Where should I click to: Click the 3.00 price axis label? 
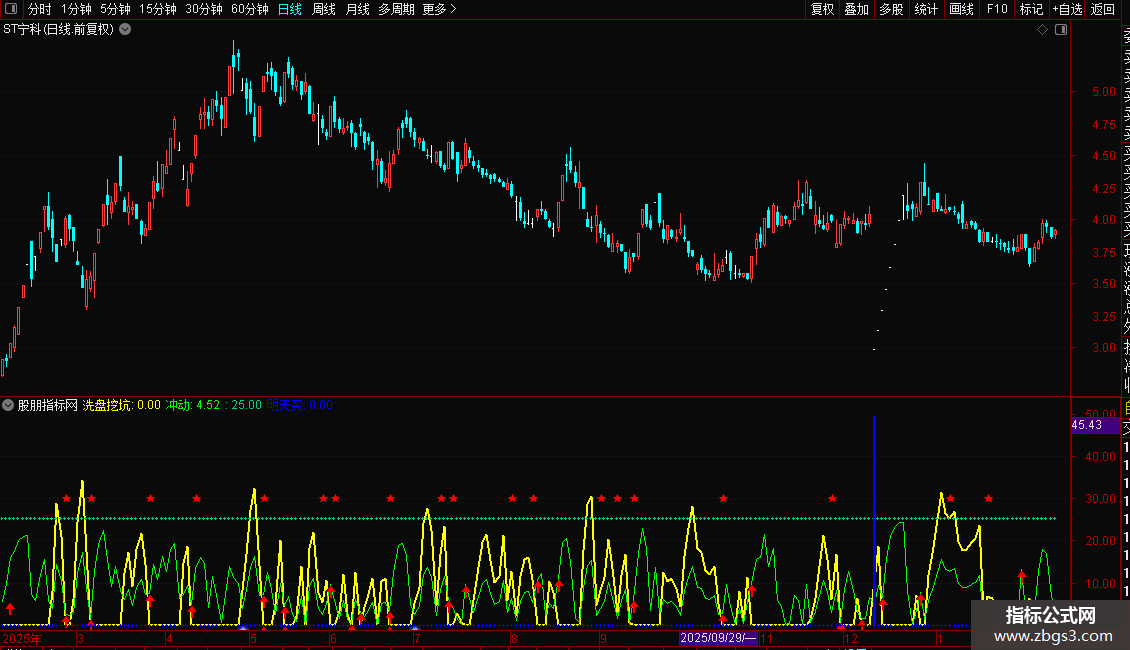tap(1103, 347)
